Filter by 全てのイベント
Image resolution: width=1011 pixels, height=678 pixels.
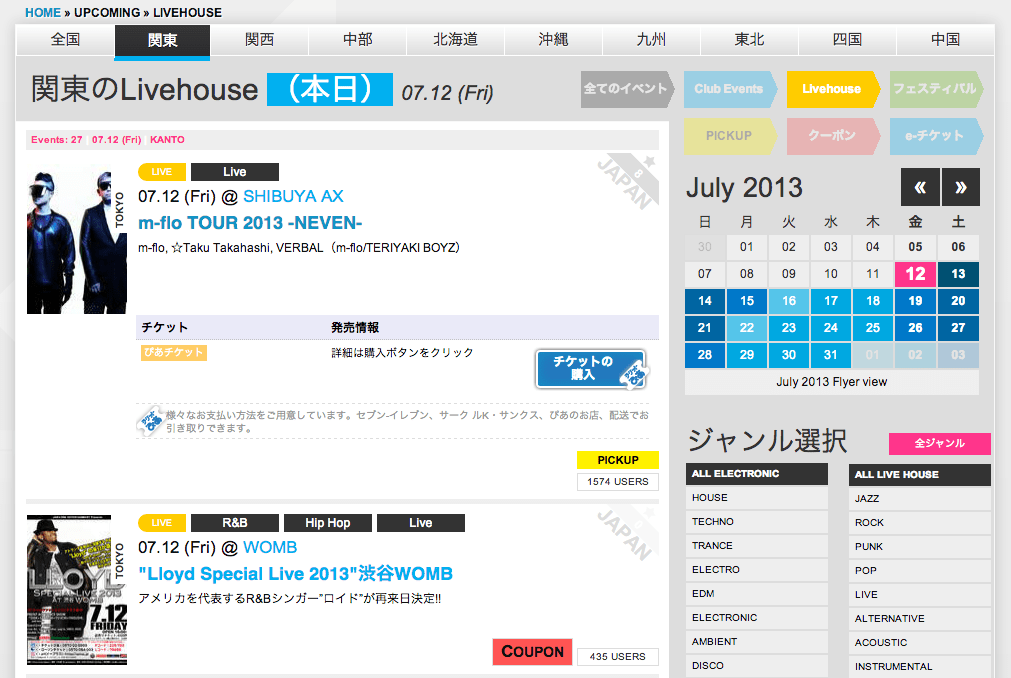627,89
